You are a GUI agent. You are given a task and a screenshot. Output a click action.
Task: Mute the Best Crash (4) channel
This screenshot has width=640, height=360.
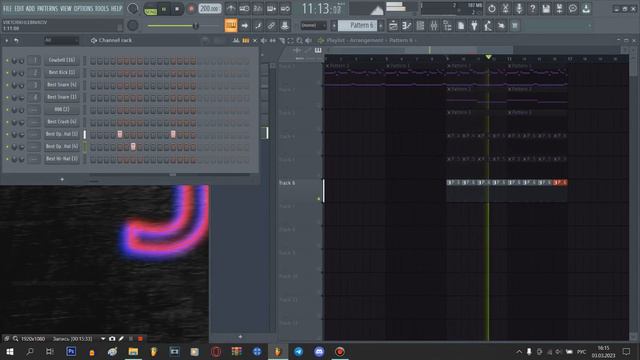coord(7,122)
